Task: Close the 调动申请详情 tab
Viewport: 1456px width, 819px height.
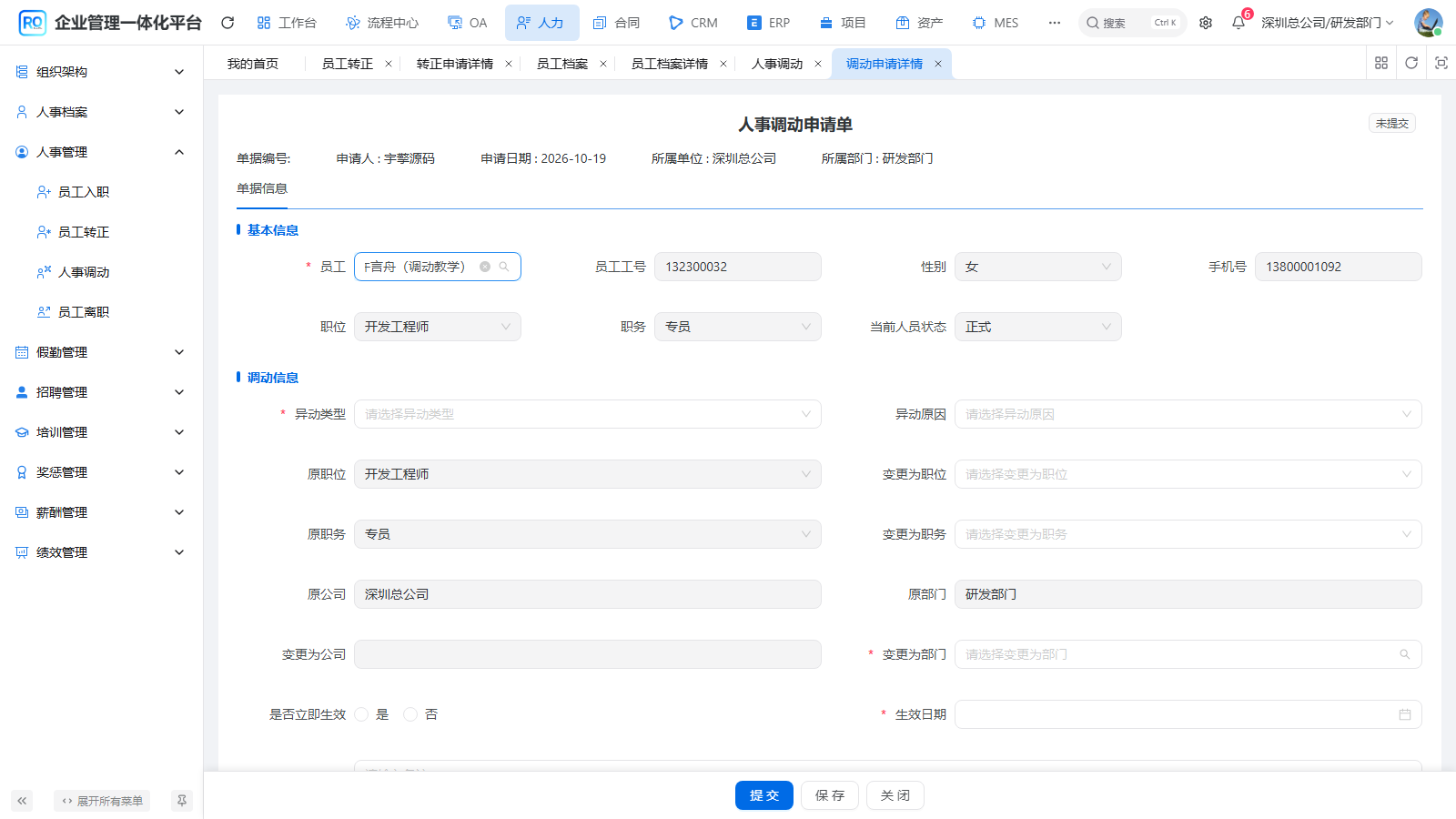Action: [938, 64]
